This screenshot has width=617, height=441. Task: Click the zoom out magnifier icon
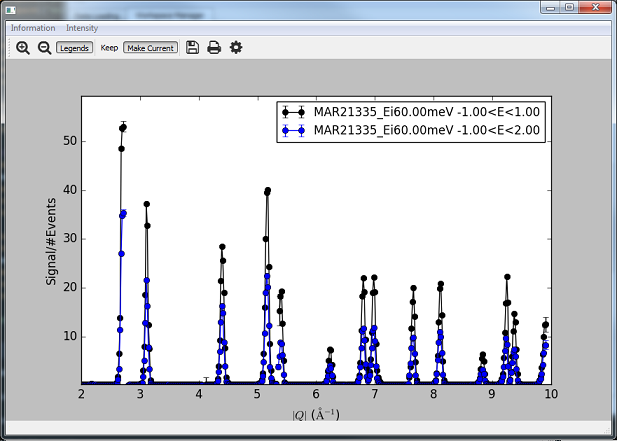[x=44, y=48]
